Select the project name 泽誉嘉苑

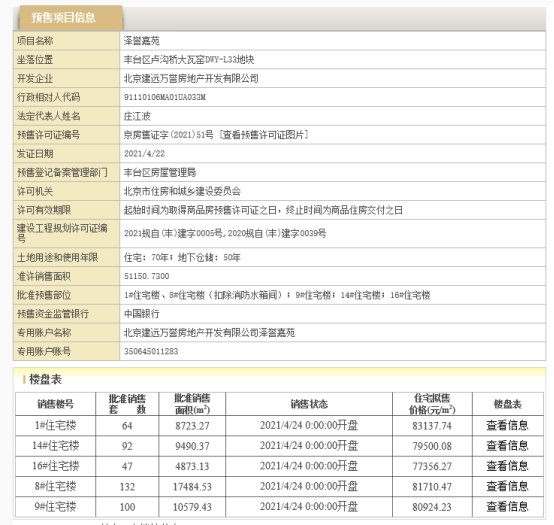click(142, 41)
